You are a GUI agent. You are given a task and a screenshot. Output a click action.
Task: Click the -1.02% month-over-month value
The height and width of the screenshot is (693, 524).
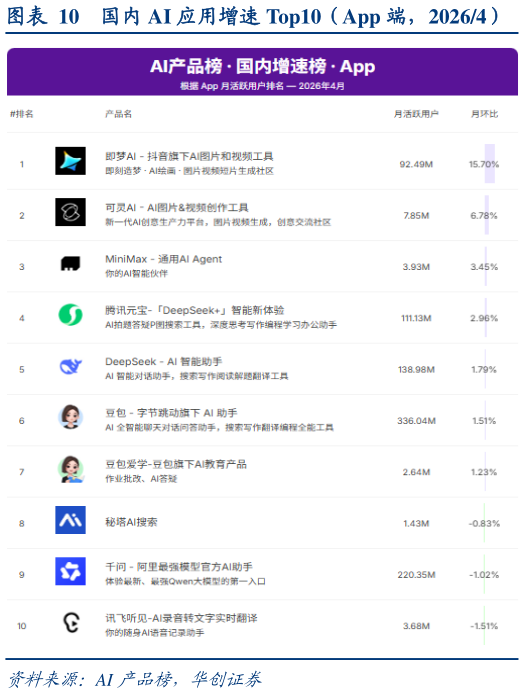484,575
